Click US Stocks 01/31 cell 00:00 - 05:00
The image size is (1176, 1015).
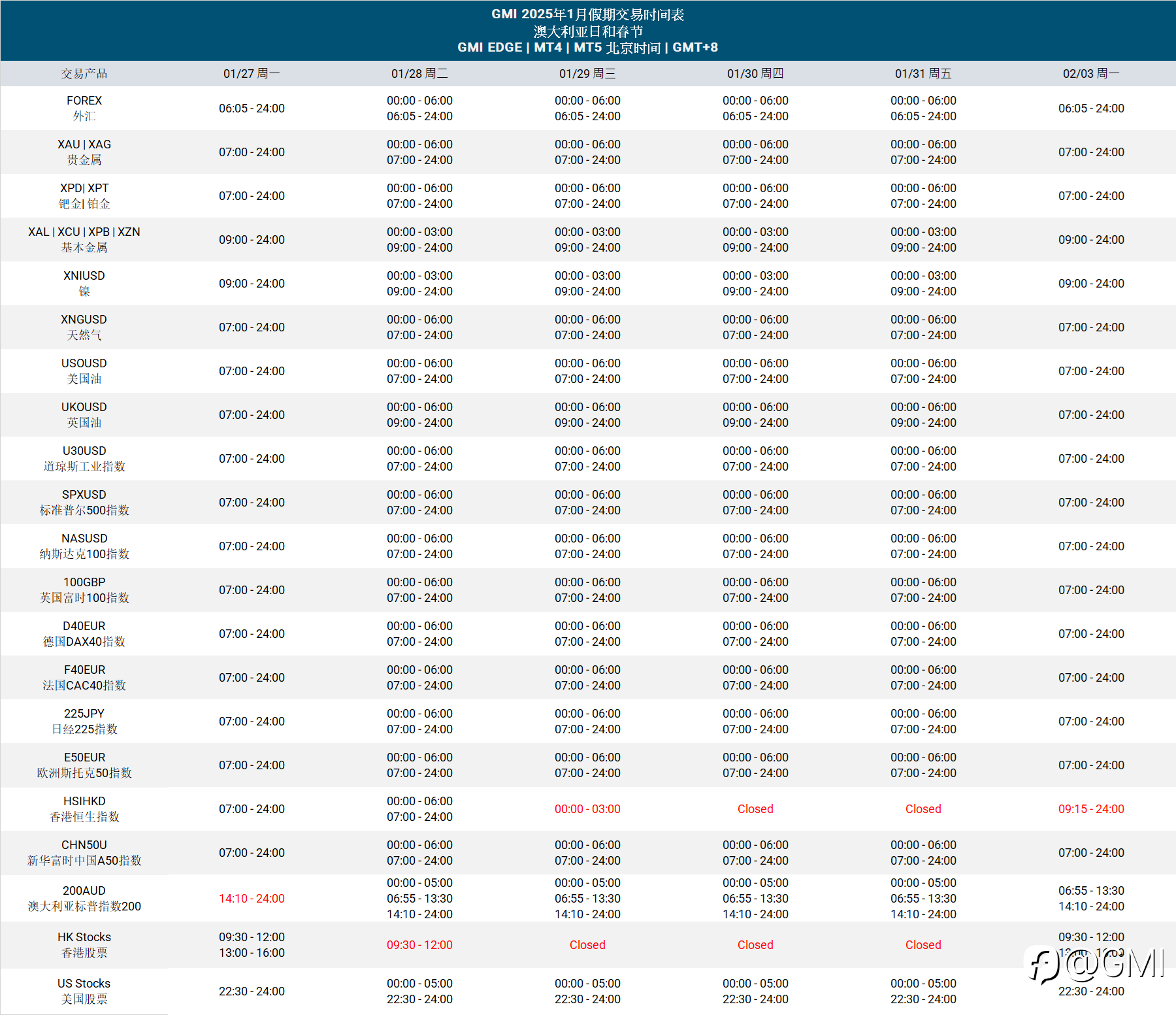(923, 984)
